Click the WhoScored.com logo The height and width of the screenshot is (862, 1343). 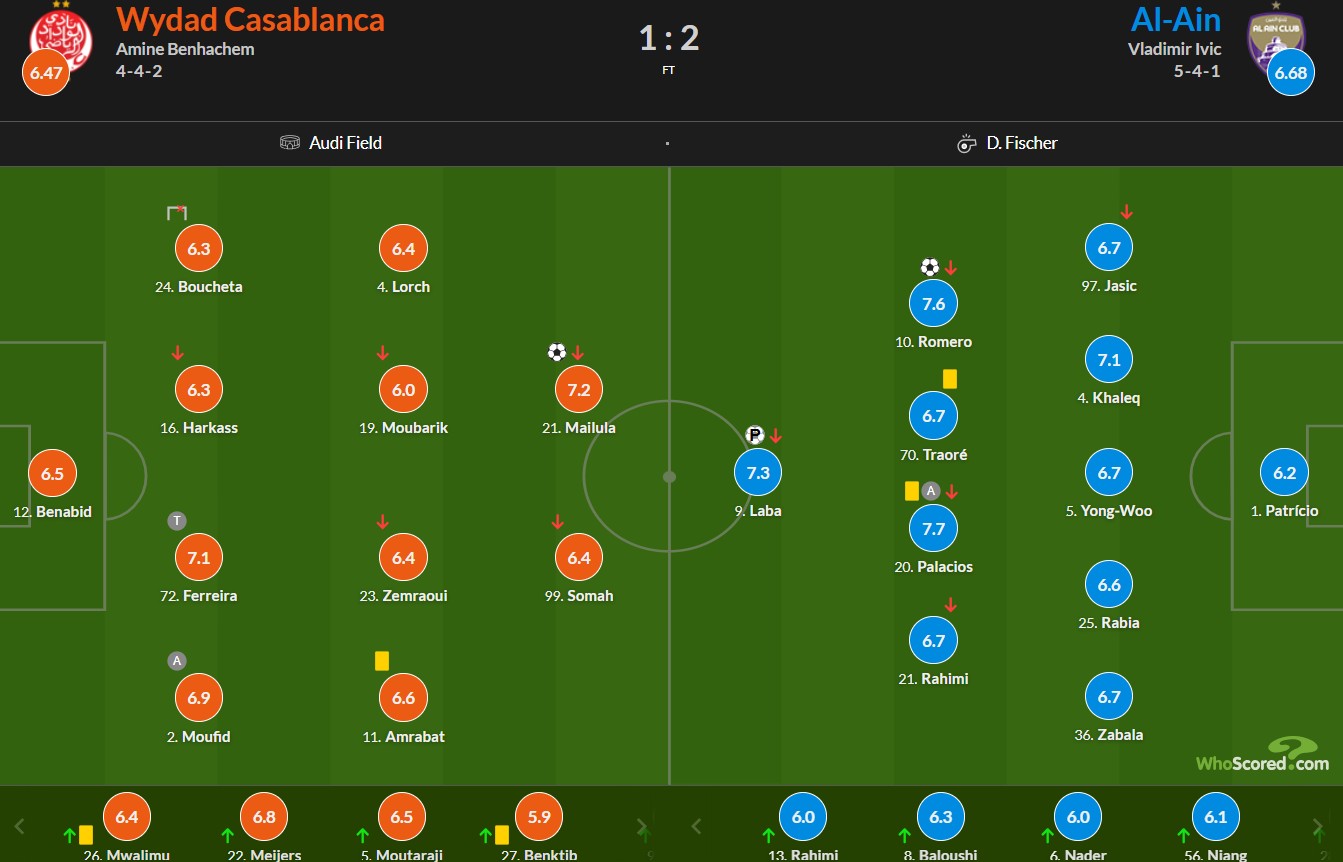tap(1263, 755)
